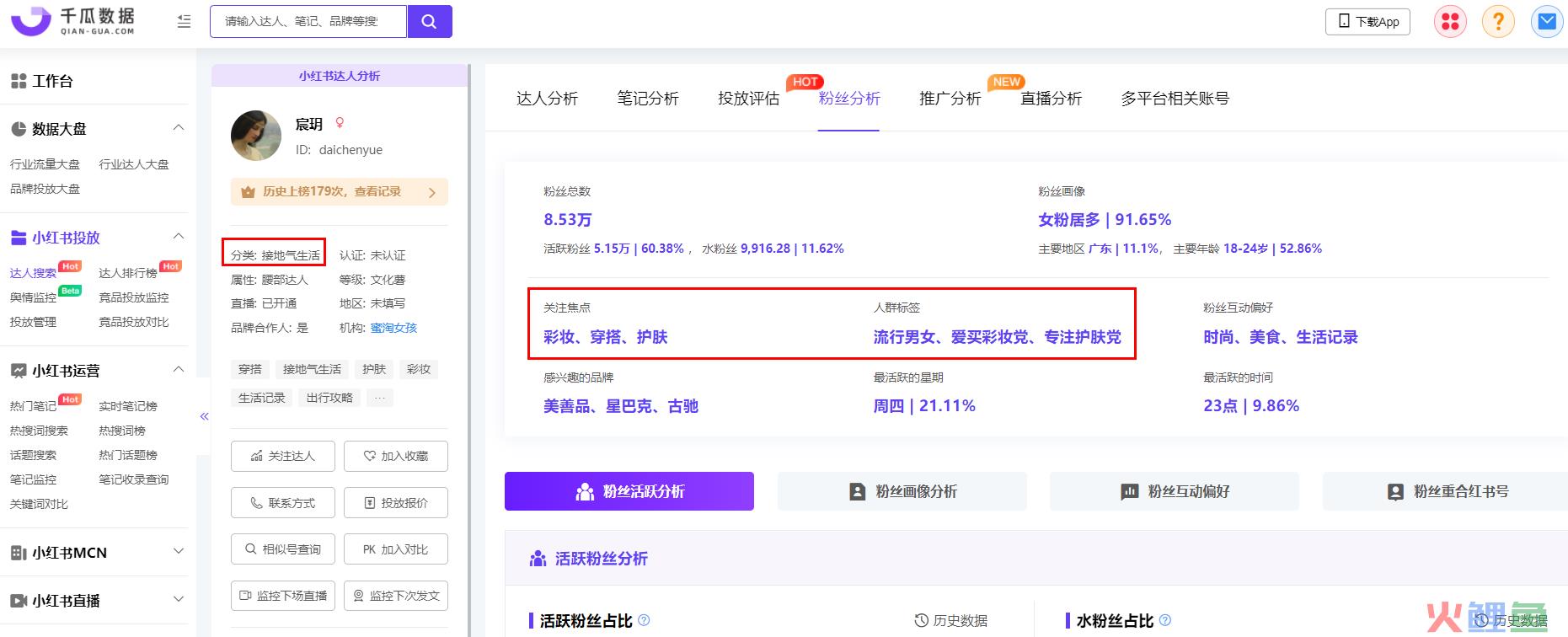
Task: Click the 工作台 grid icon
Action: [x=19, y=81]
